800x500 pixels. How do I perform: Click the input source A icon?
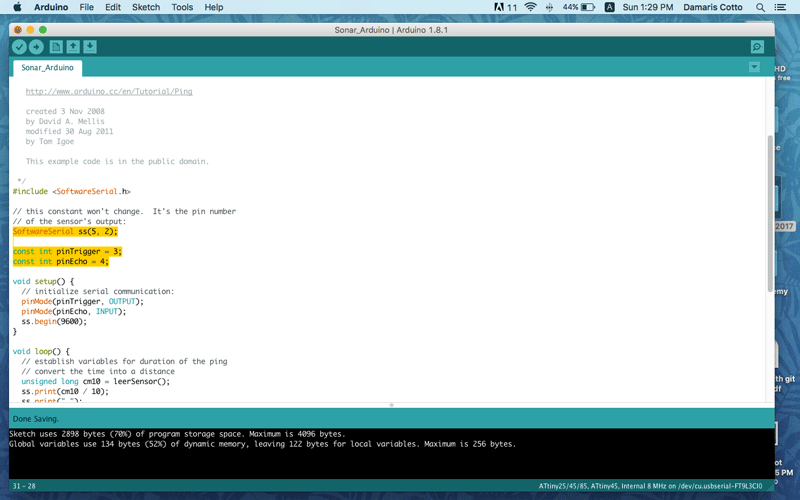[x=609, y=7]
